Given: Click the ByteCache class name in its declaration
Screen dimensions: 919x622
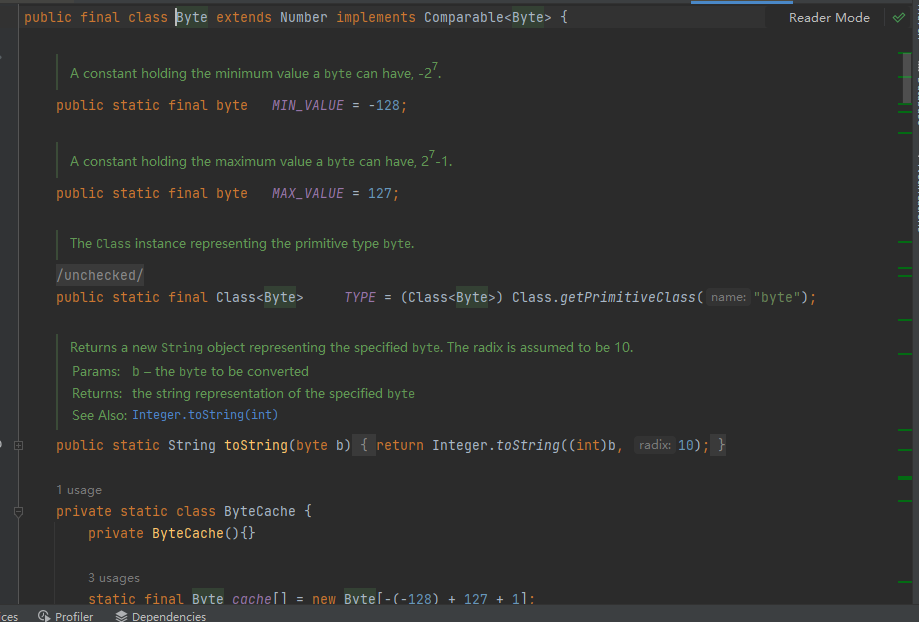Looking at the screenshot, I should [x=260, y=511].
